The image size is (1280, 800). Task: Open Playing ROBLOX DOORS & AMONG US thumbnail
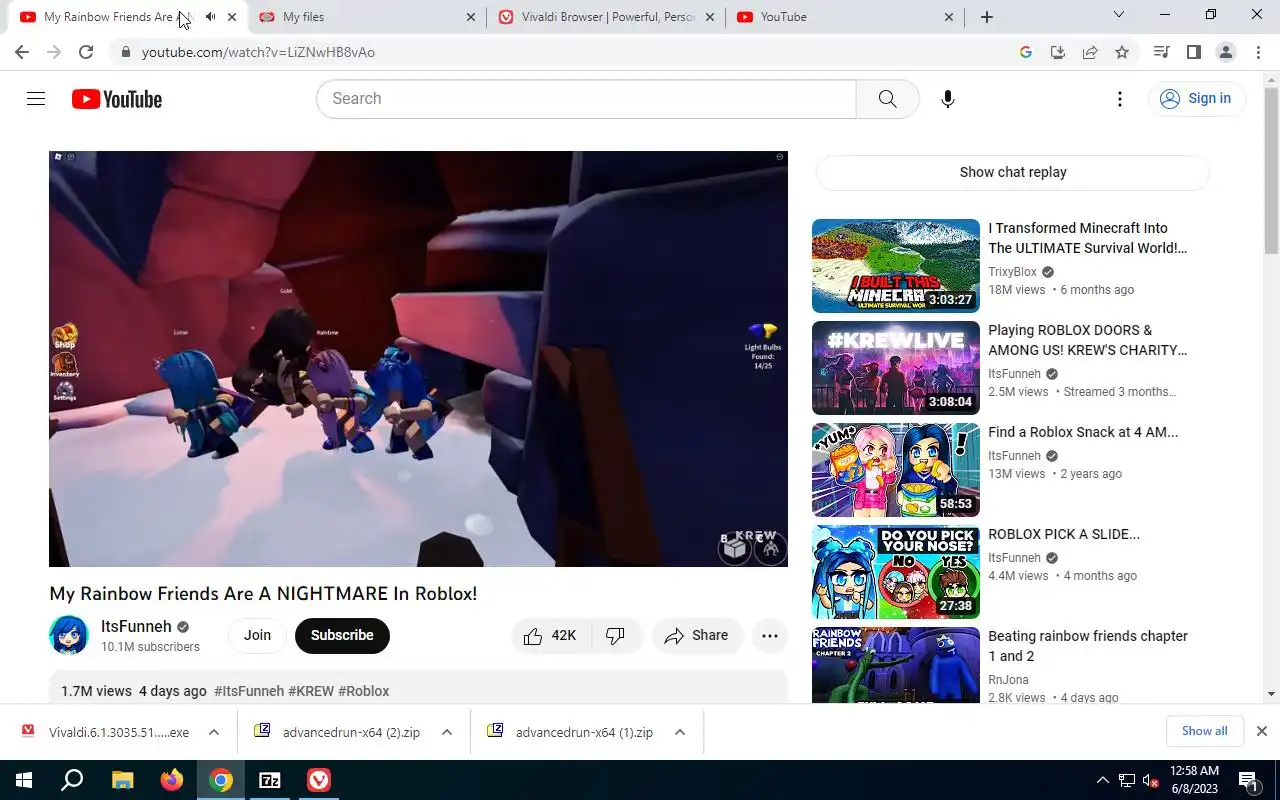click(896, 368)
